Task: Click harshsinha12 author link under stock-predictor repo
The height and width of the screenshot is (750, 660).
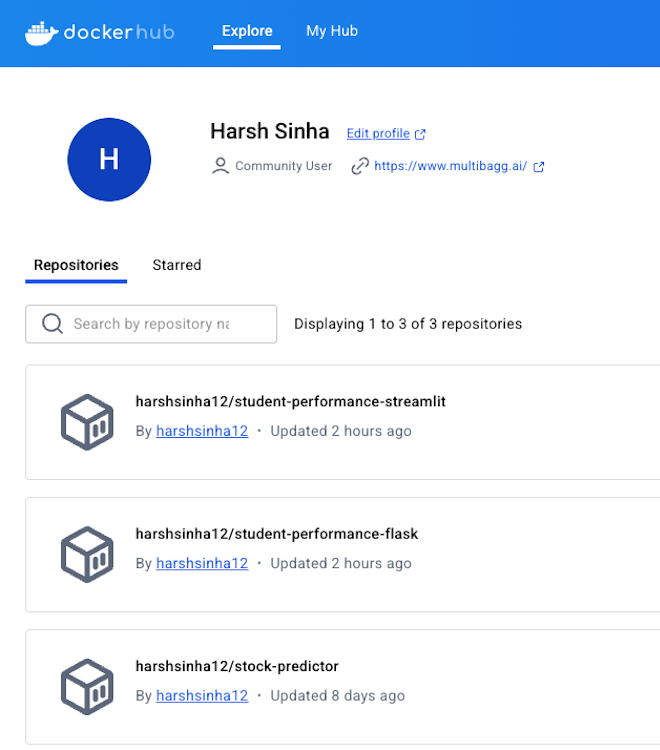Action: pyautogui.click(x=202, y=696)
